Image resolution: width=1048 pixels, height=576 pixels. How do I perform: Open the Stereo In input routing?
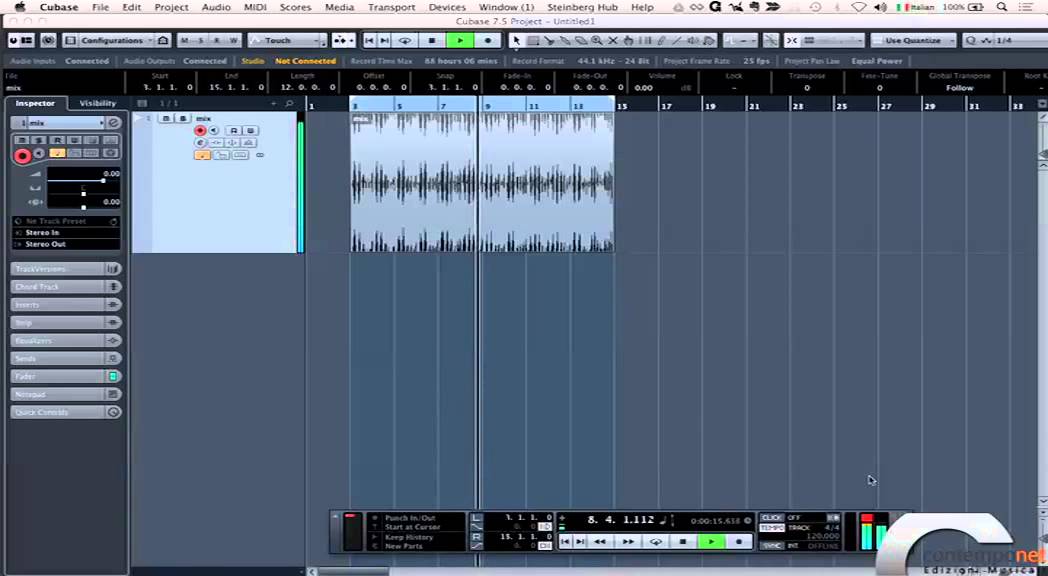click(66, 233)
